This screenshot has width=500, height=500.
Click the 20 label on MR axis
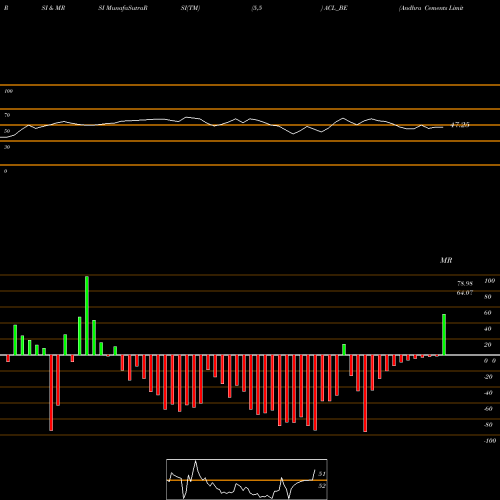click(x=488, y=345)
